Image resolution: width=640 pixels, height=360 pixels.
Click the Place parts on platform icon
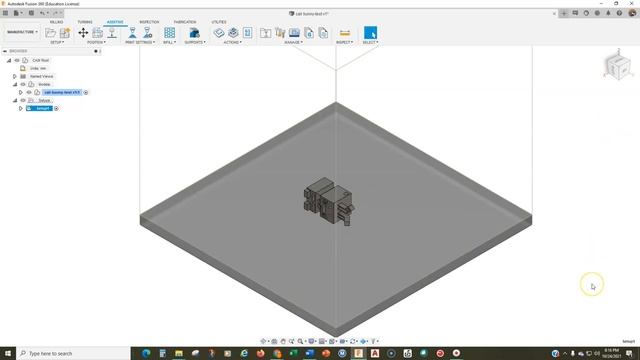click(x=112, y=33)
